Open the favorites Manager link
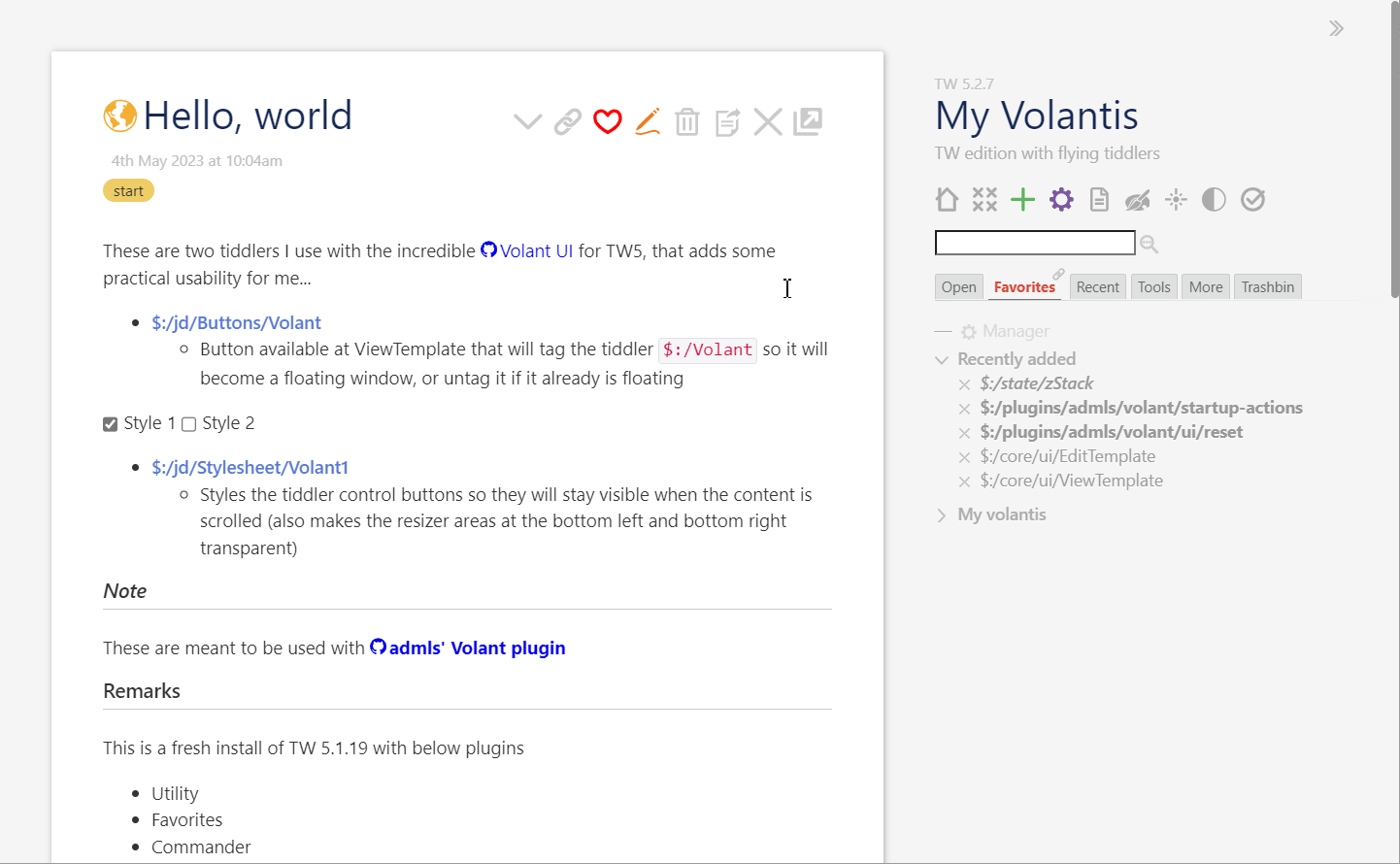1400x864 pixels. tap(1005, 331)
